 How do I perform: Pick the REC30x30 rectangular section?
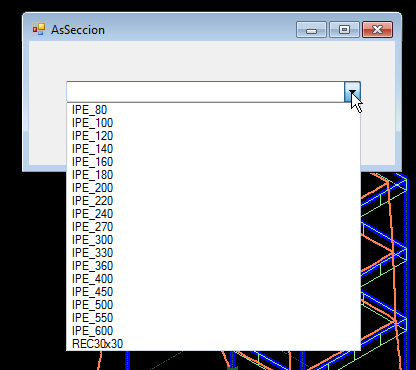point(213,344)
